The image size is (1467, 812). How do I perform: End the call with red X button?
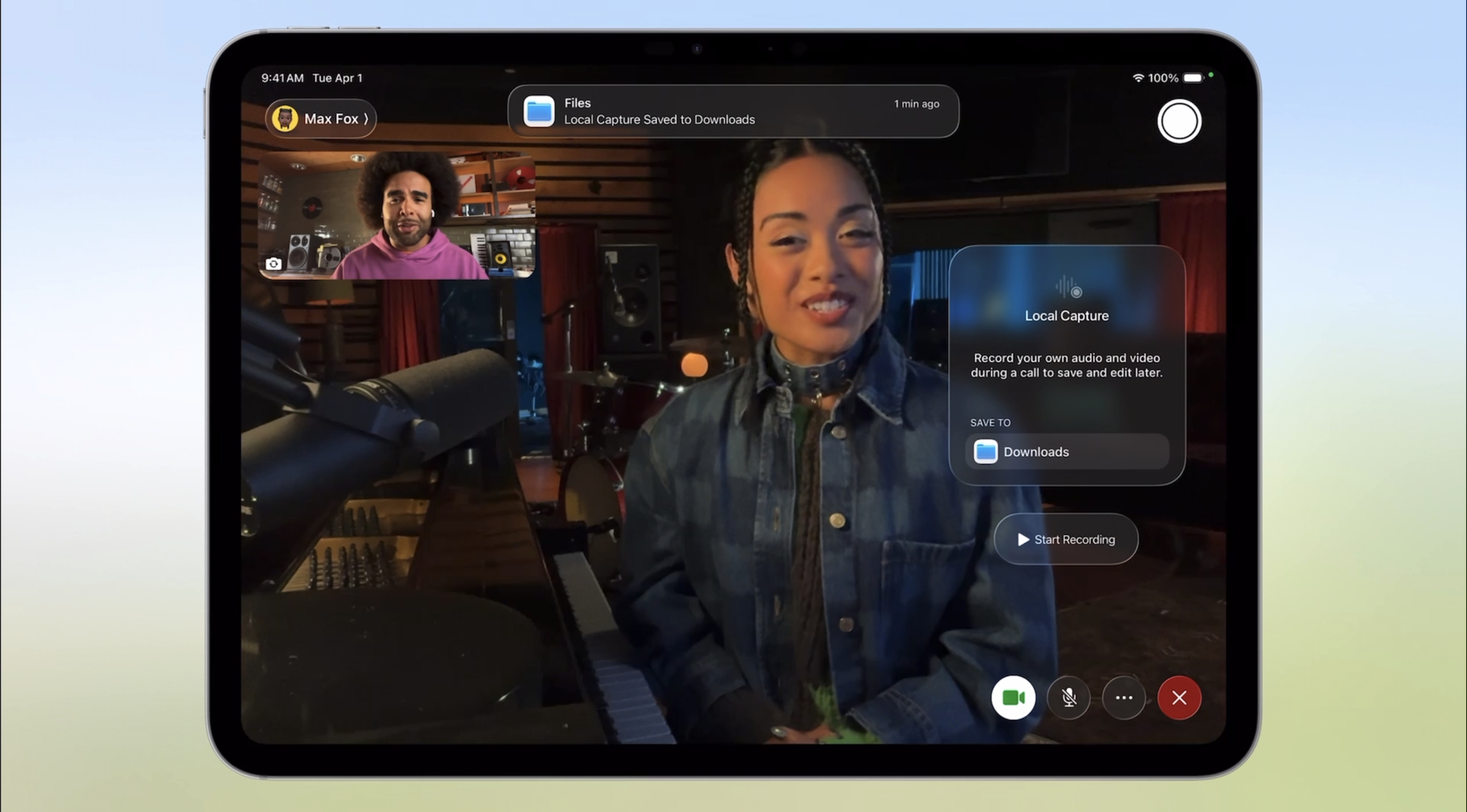(1179, 698)
